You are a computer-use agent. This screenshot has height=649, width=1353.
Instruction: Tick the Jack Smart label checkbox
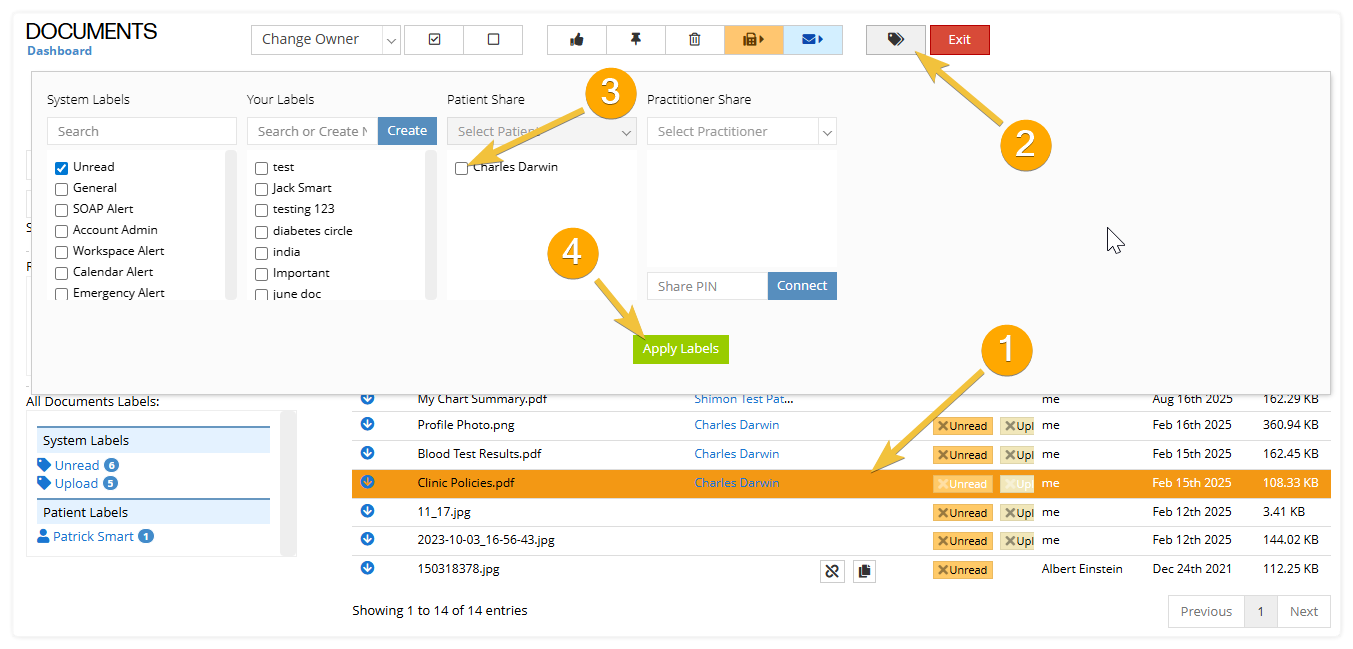click(x=262, y=189)
